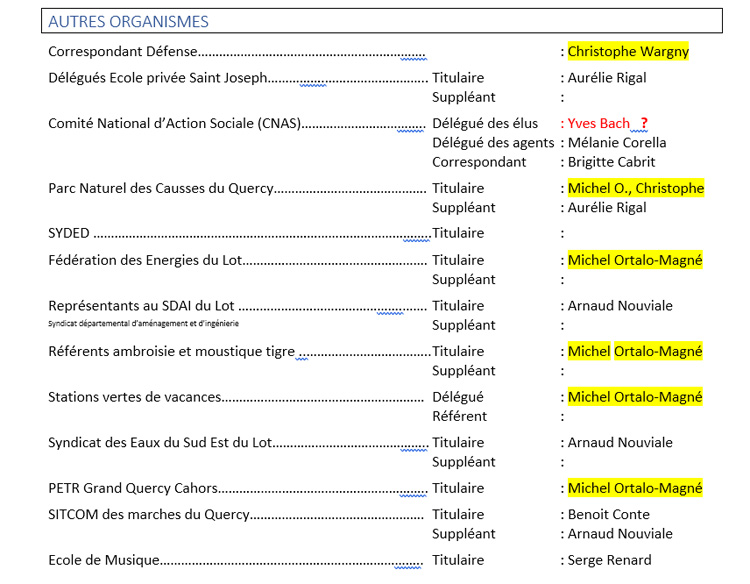Click Suppléant under Fédération des Energies du Lot
Image resolution: width=750 pixels, height=584 pixels.
[x=463, y=279]
